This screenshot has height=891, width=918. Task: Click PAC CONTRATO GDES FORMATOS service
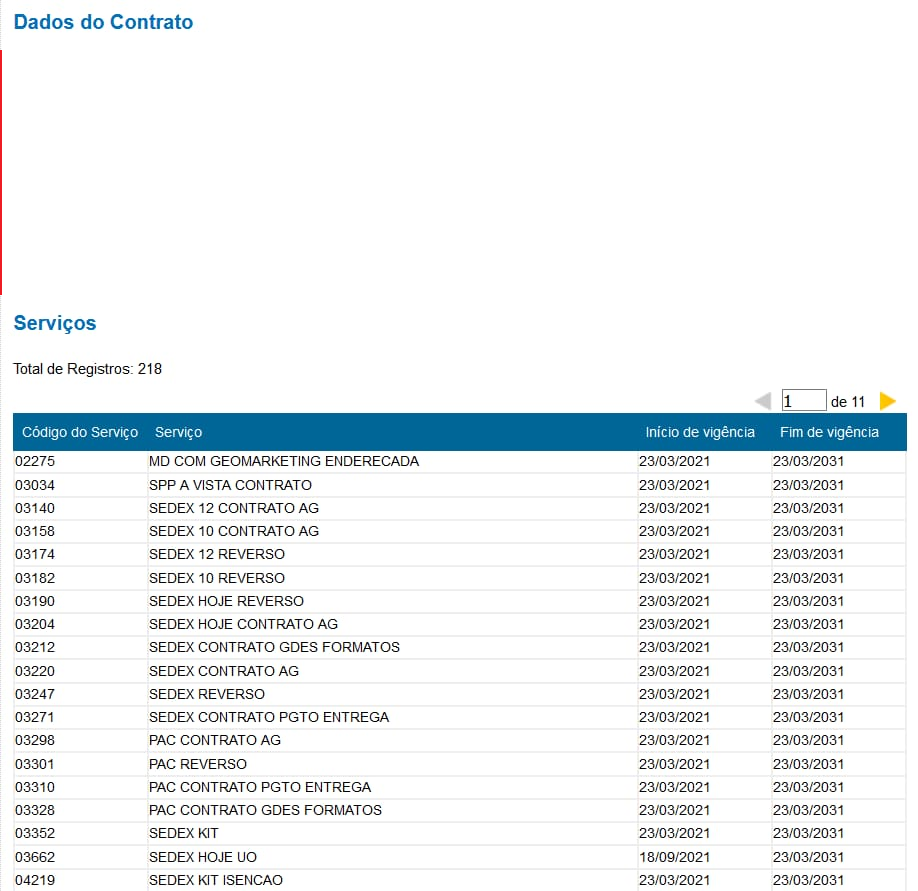pos(265,810)
